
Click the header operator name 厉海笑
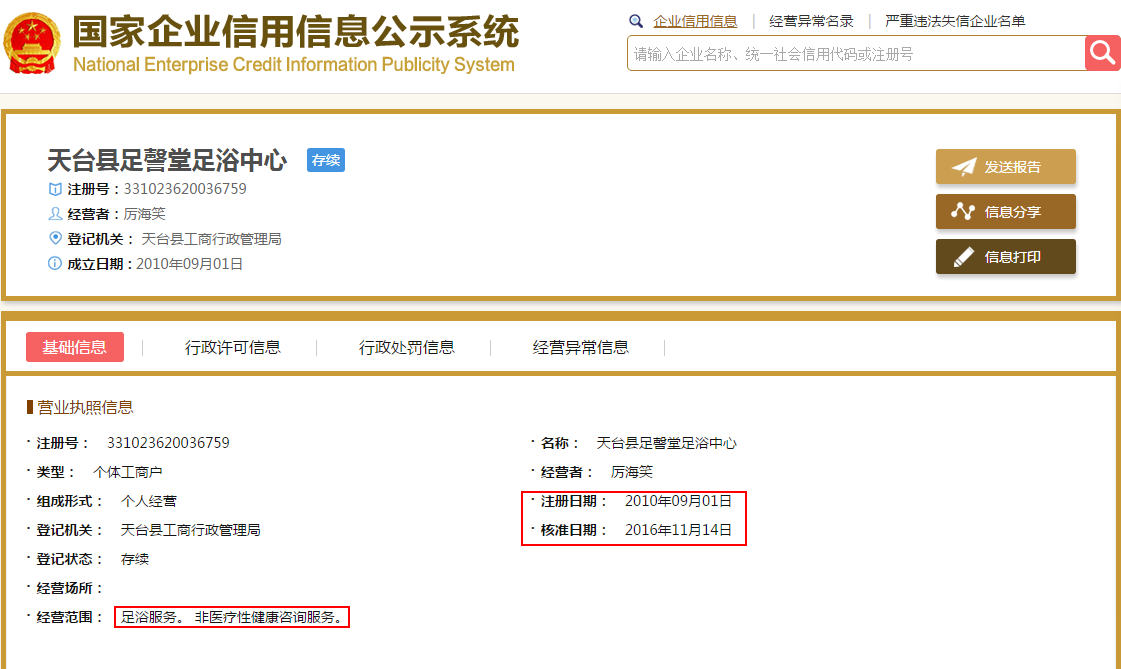pos(144,214)
